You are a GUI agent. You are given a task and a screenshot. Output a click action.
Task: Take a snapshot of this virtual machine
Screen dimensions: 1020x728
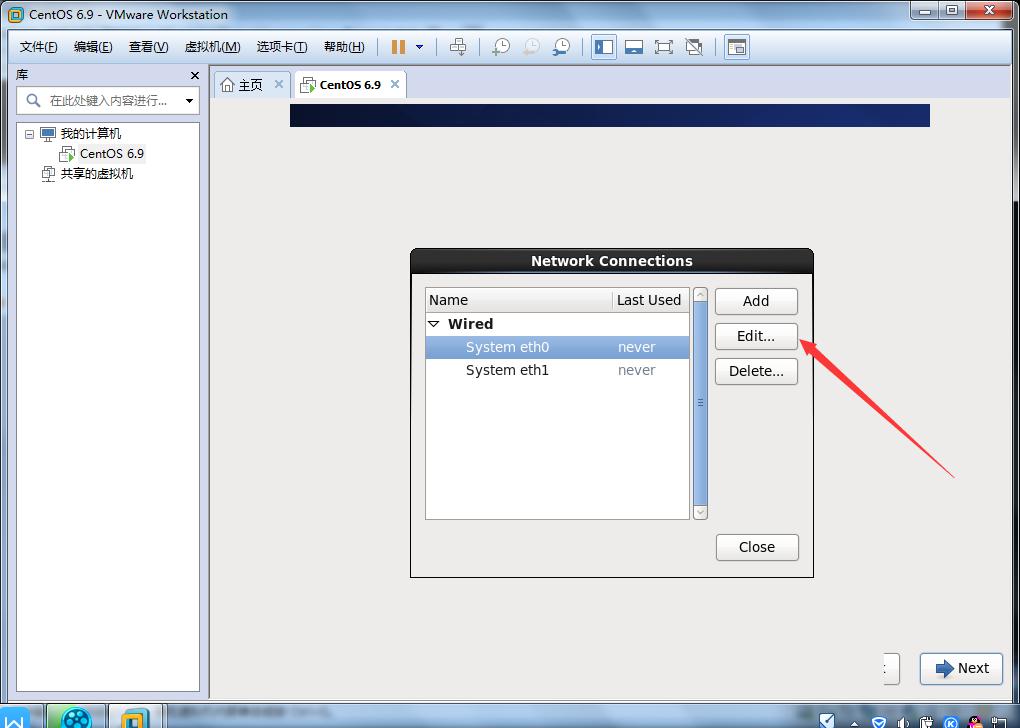point(501,47)
